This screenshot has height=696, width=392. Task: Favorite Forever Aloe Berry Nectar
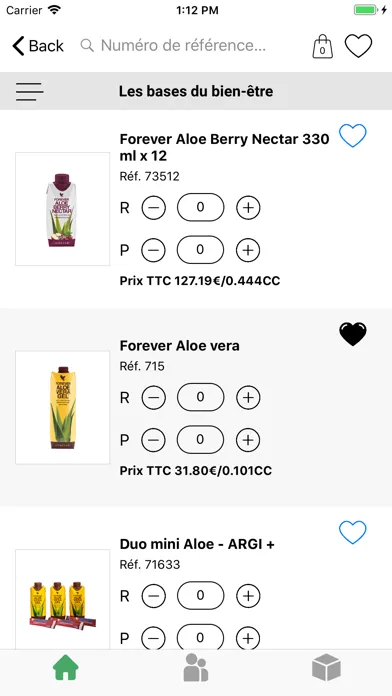coord(353,136)
